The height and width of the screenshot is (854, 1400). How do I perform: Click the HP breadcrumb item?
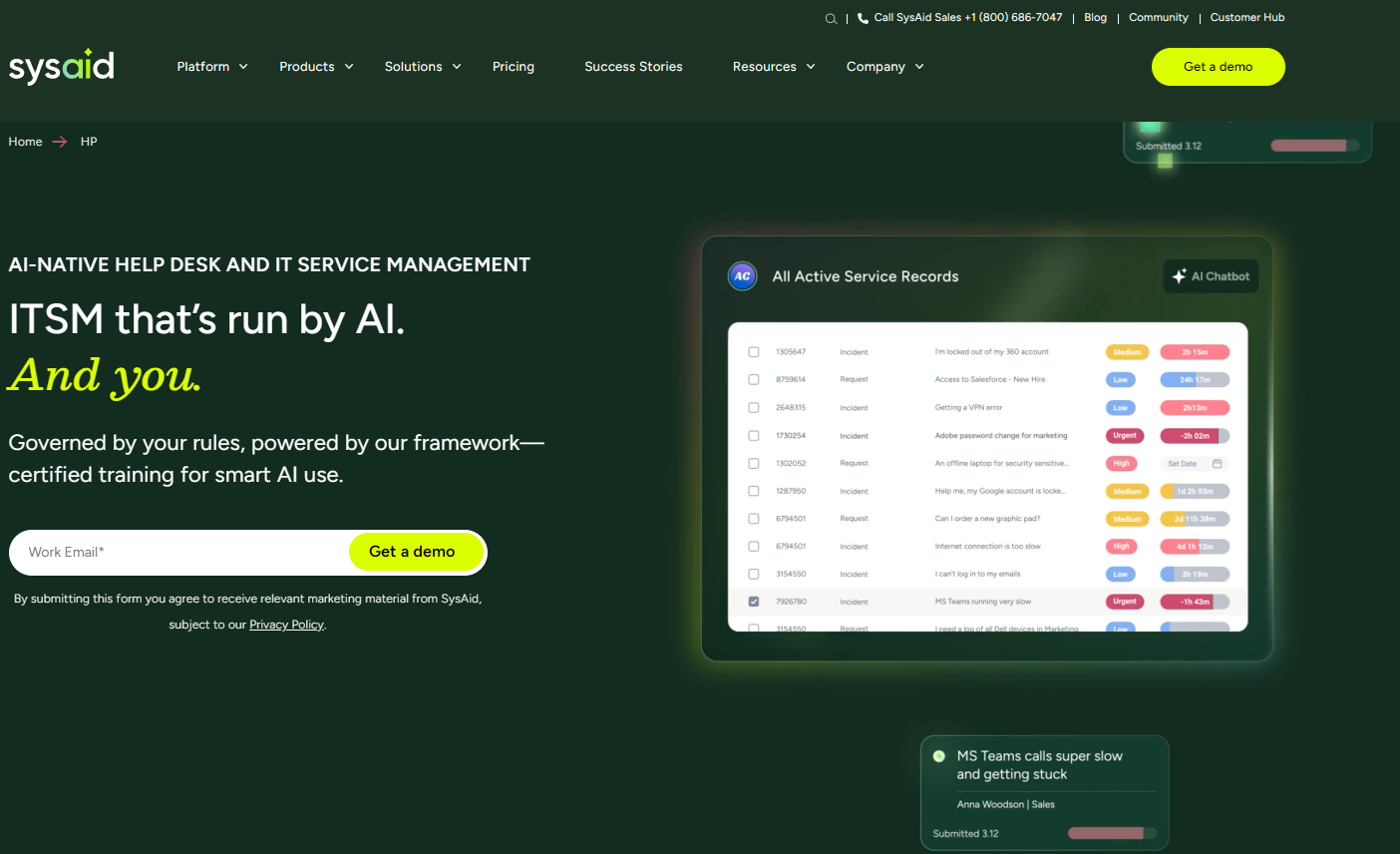(x=89, y=142)
